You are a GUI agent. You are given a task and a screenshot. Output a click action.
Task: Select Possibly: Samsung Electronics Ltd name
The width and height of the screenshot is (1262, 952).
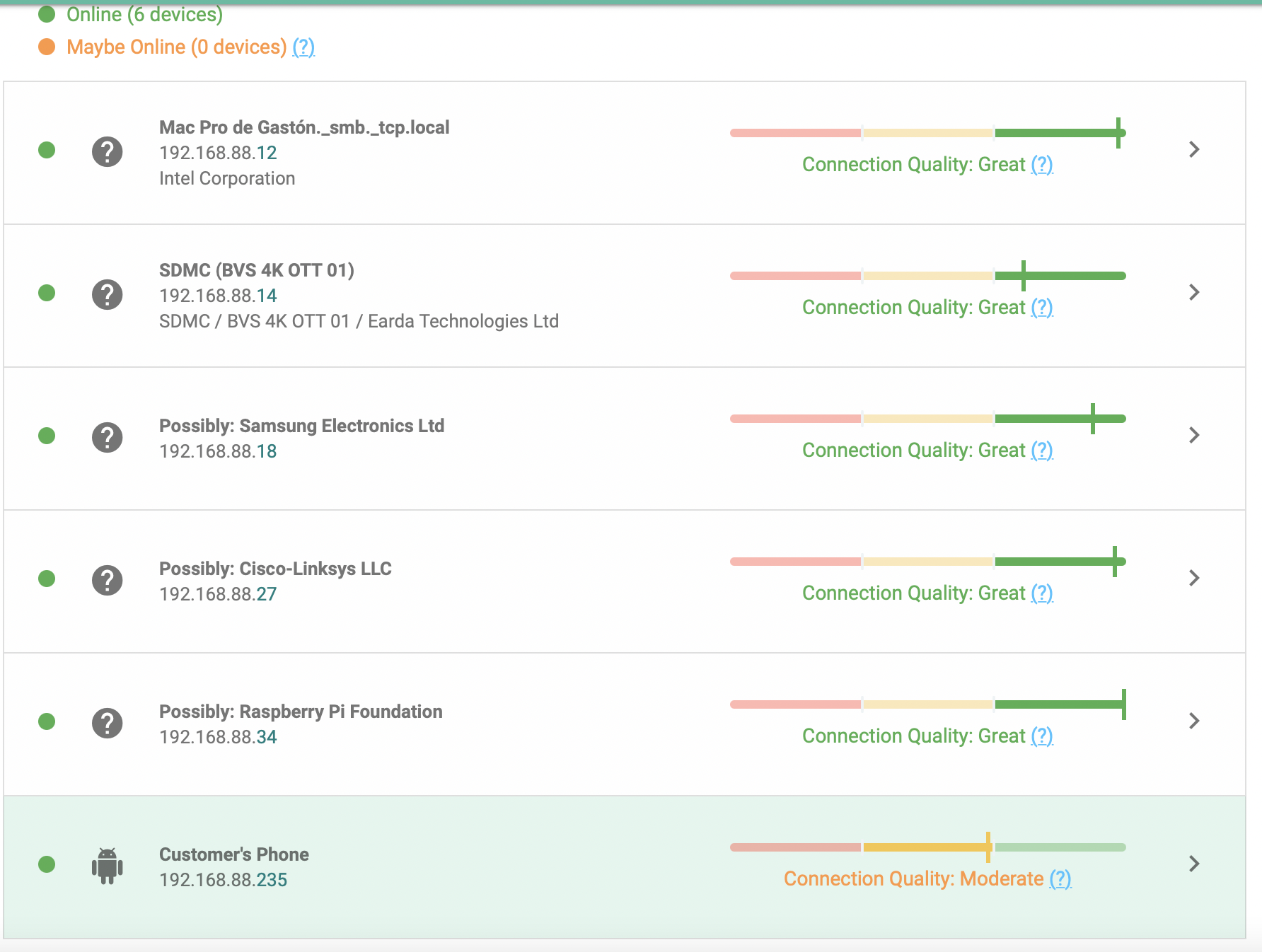[301, 426]
